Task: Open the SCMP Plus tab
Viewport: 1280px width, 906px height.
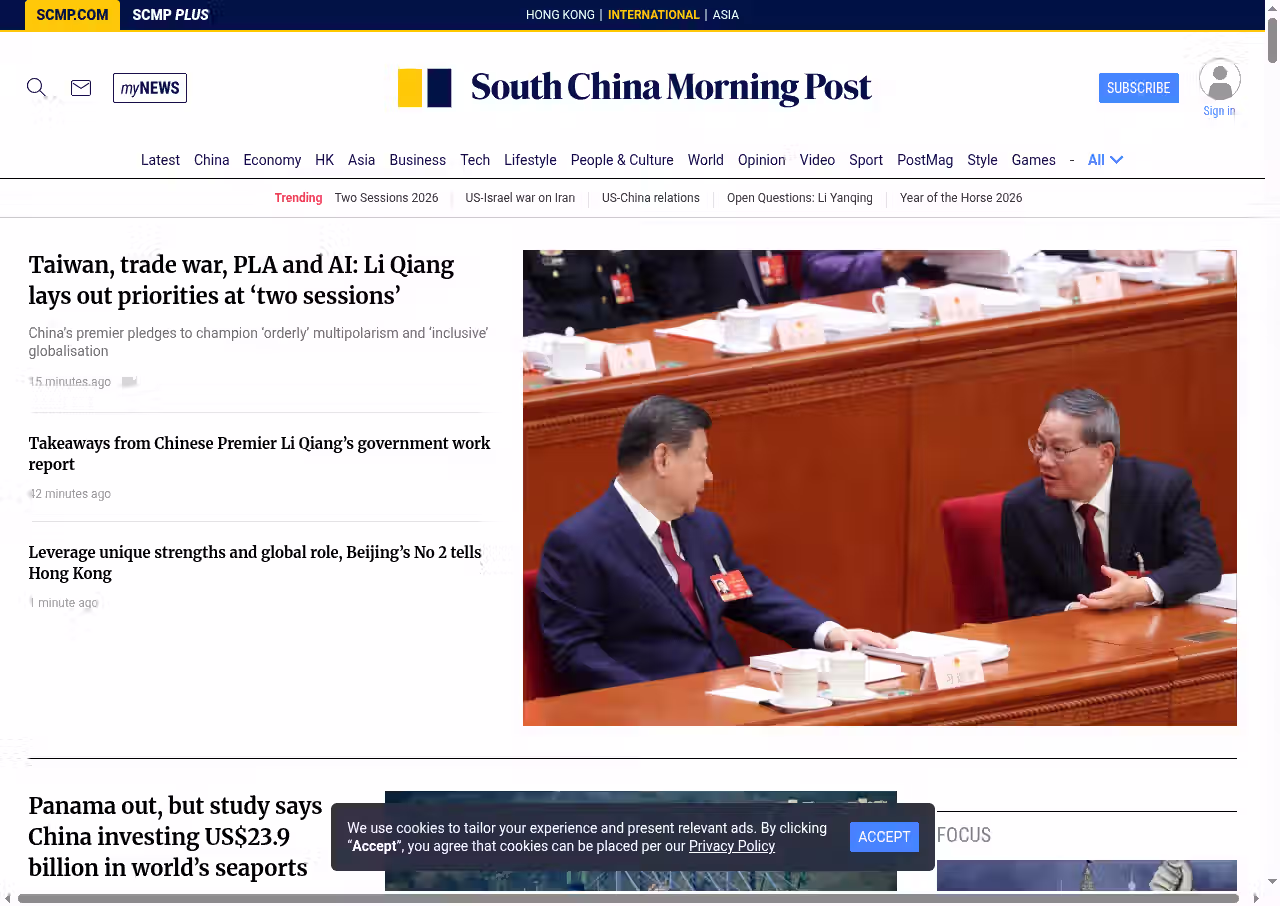Action: pos(170,15)
